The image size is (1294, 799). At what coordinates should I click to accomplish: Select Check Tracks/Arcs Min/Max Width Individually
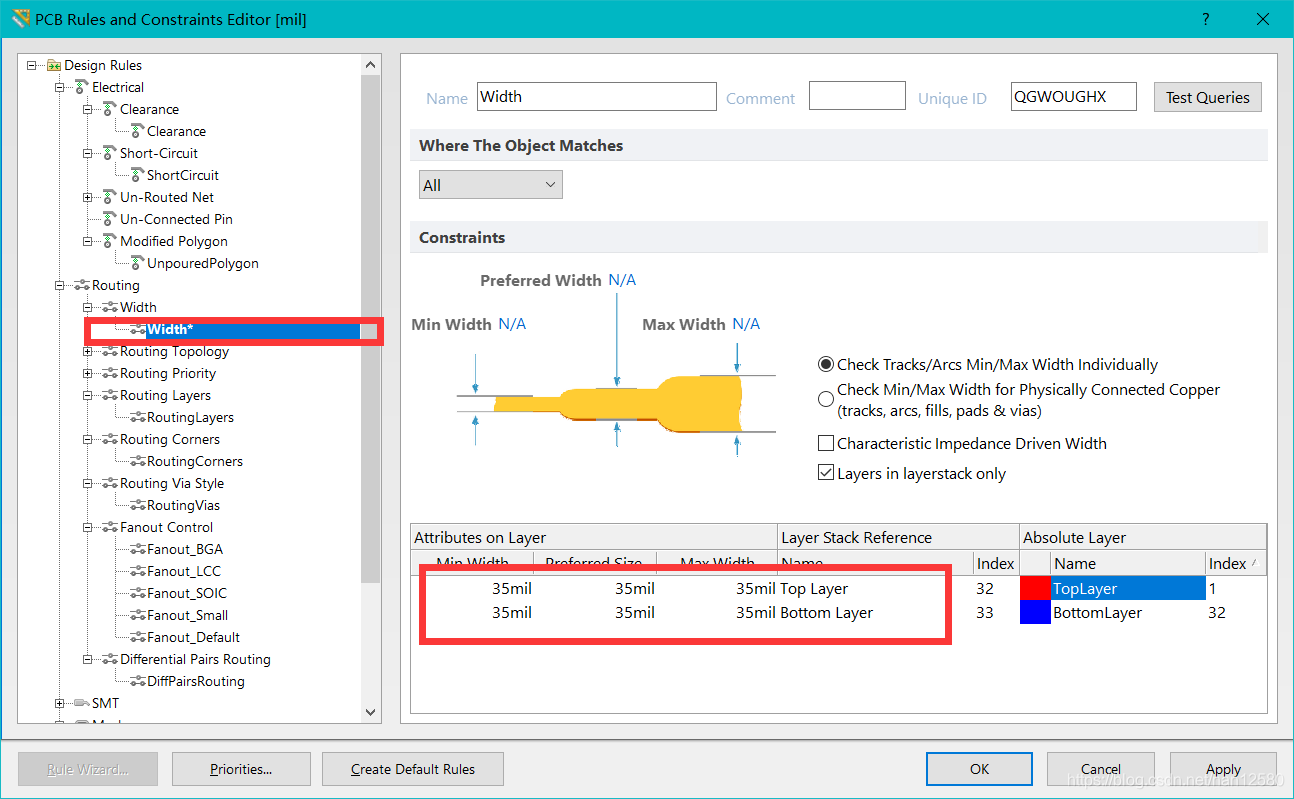(x=826, y=365)
